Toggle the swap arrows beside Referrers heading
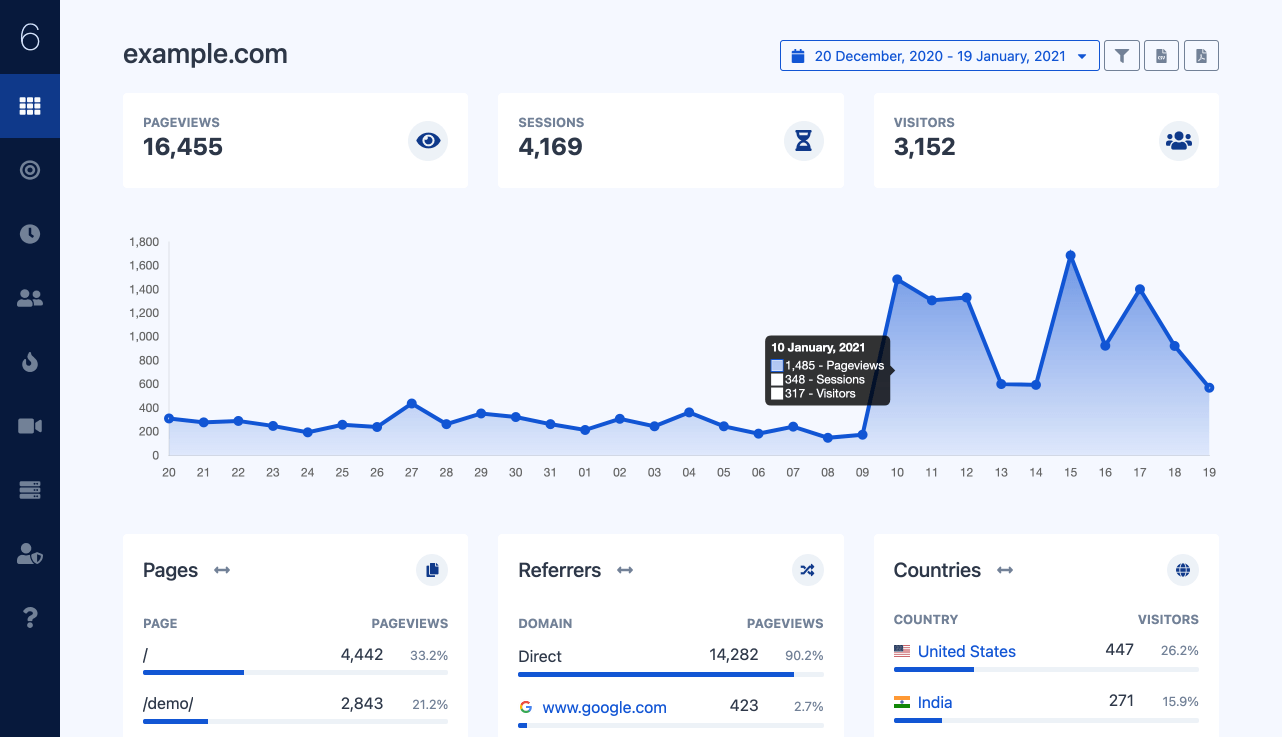The height and width of the screenshot is (737, 1282). [x=624, y=570]
